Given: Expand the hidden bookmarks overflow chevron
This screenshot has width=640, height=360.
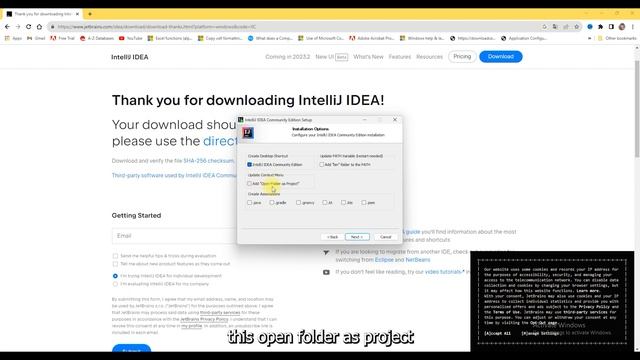Looking at the screenshot, I should coord(589,38).
